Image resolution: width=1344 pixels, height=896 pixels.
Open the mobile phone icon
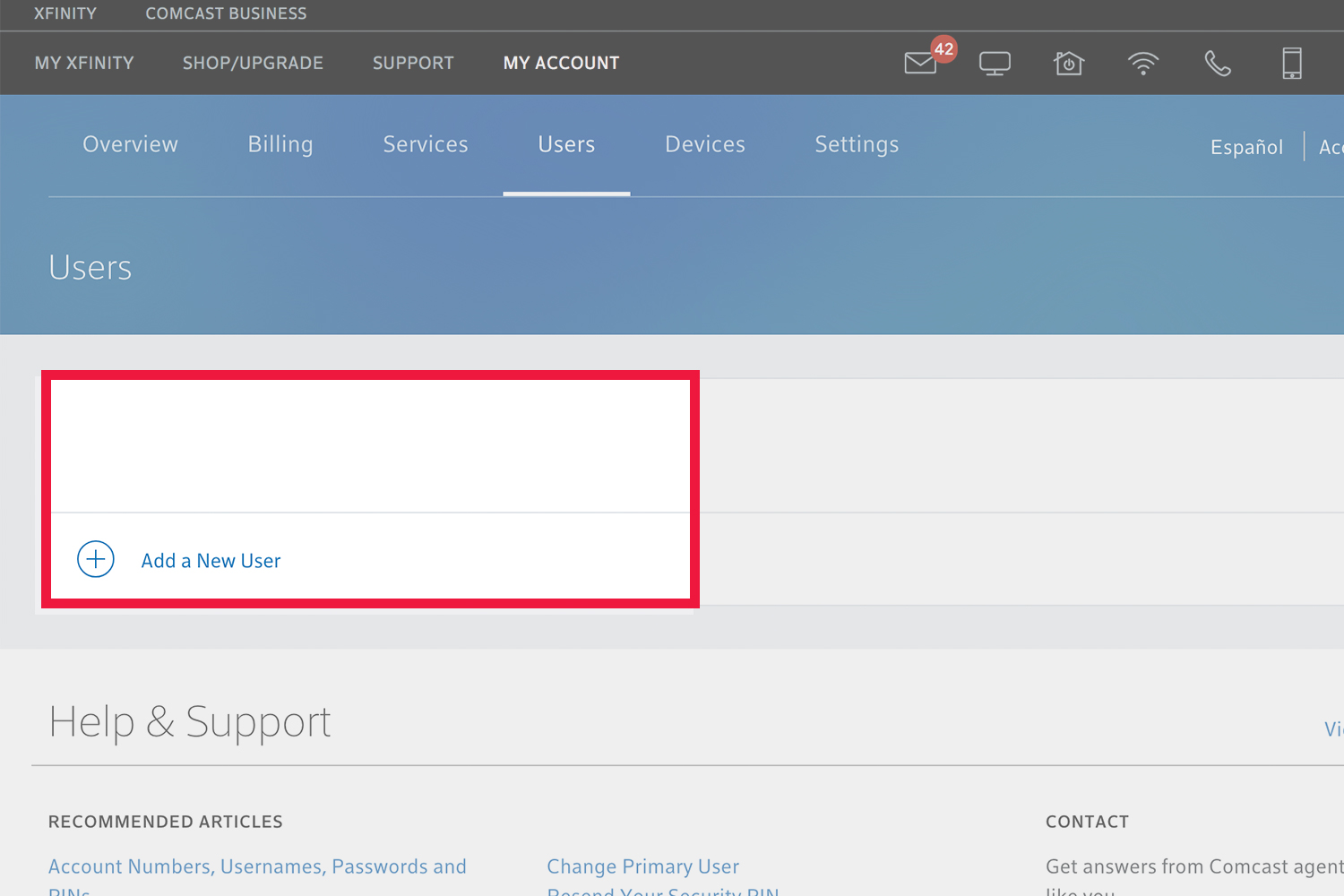click(x=1292, y=63)
